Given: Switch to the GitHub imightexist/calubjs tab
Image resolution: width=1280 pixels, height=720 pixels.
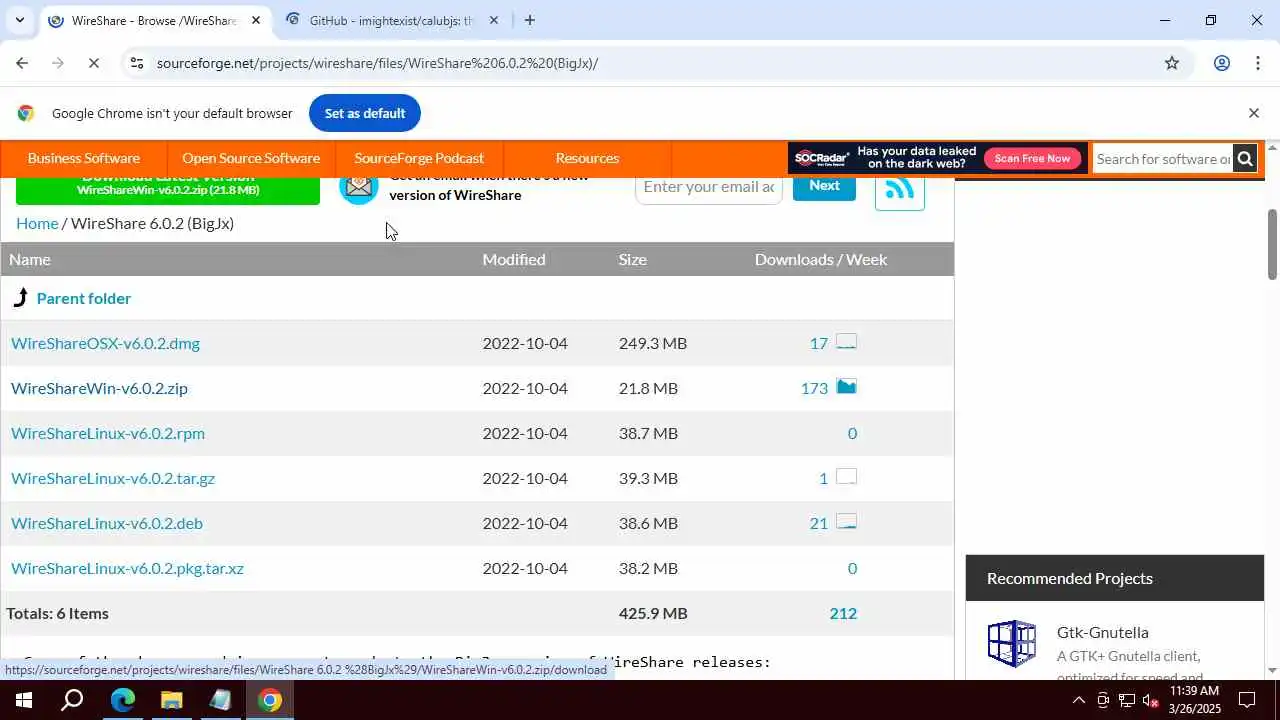Looking at the screenshot, I should [391, 20].
